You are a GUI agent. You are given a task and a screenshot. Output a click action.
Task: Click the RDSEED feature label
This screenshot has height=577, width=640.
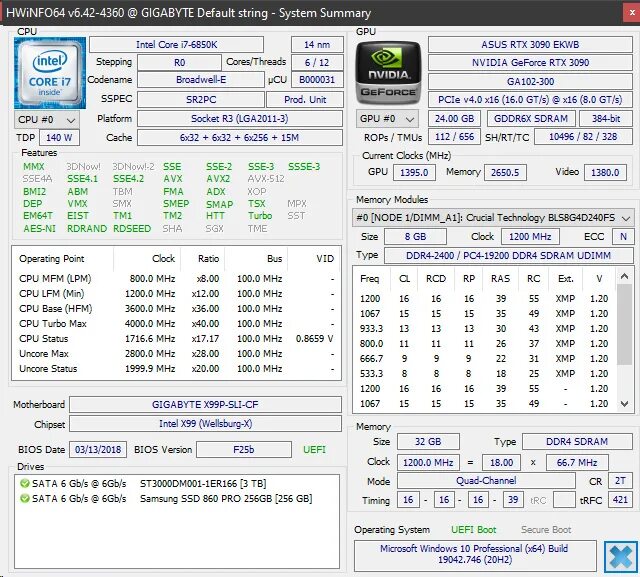(132, 229)
